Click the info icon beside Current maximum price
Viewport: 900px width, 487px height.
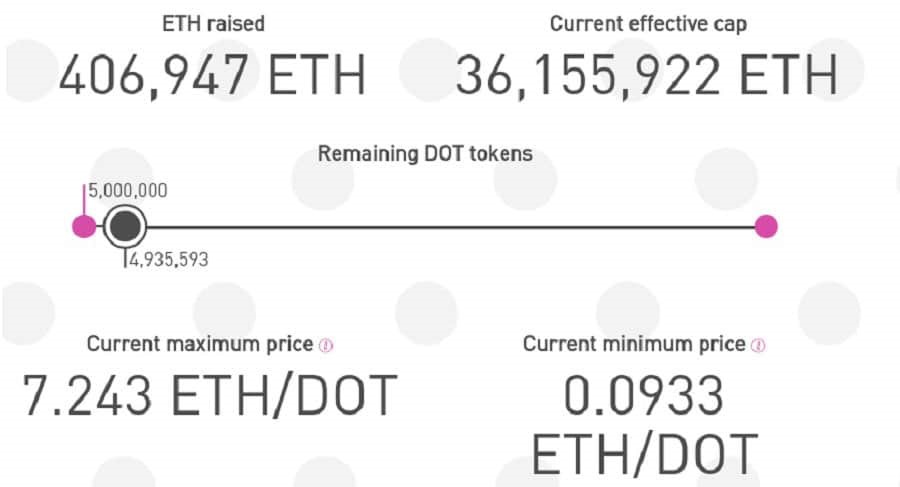(x=325, y=345)
